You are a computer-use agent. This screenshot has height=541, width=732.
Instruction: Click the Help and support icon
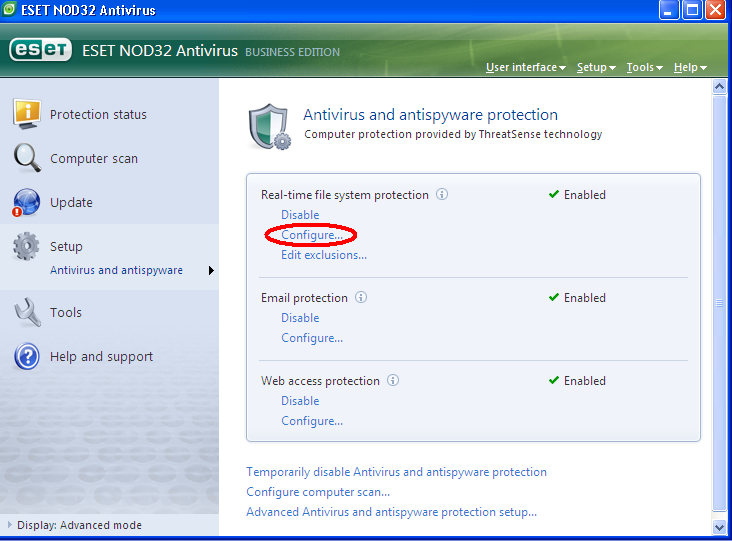[27, 356]
